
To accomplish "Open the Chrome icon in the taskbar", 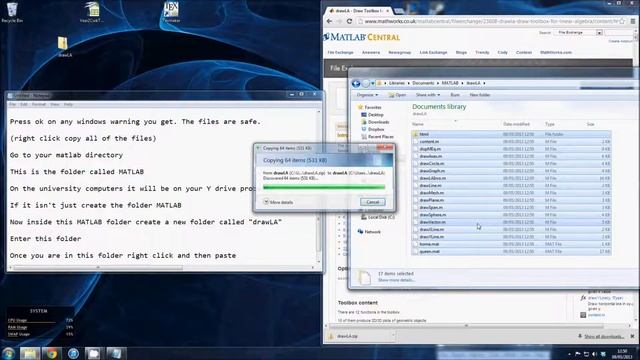I will coord(52,353).
